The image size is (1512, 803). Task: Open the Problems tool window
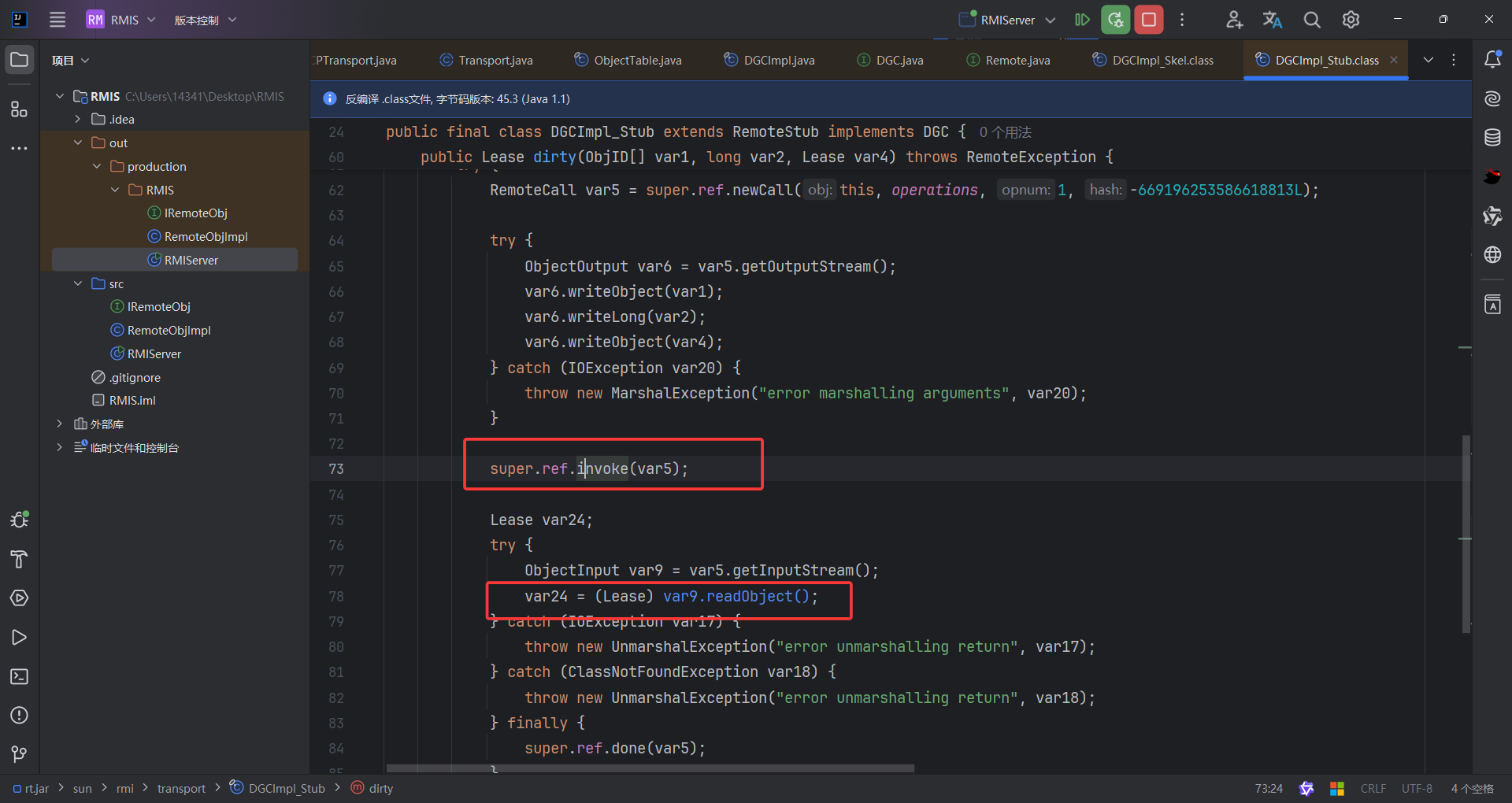pos(20,715)
